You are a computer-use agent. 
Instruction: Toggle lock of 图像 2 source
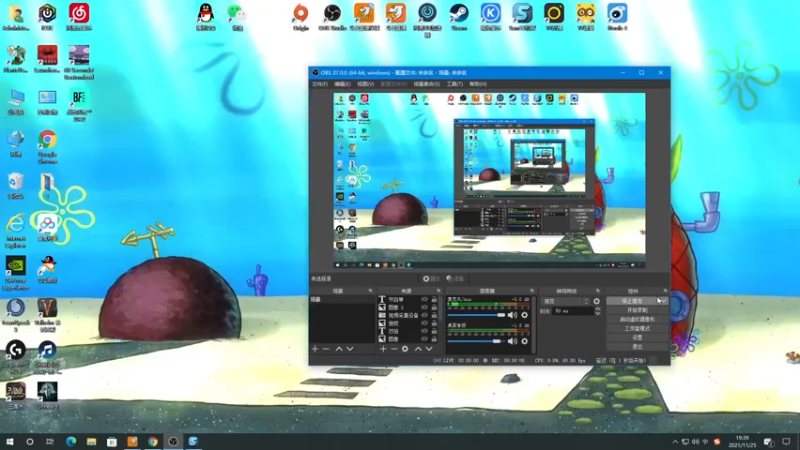pyautogui.click(x=434, y=308)
